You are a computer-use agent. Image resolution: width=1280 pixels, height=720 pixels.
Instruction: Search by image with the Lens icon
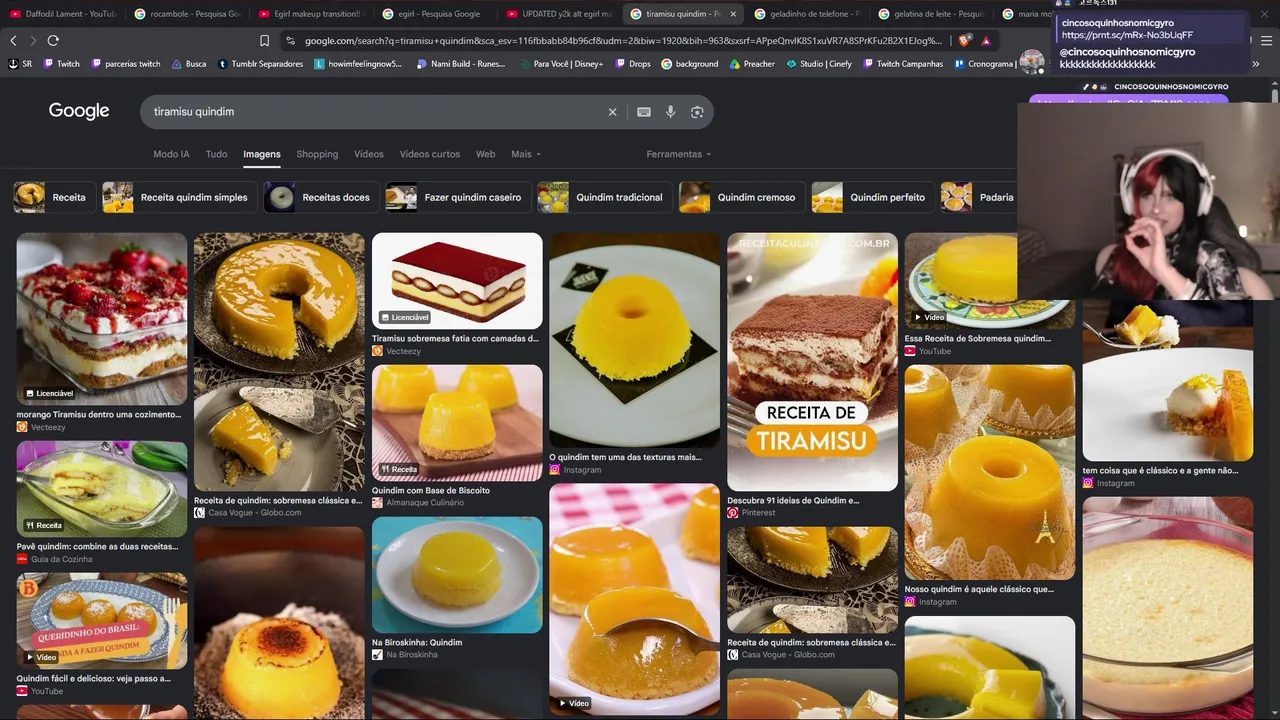(x=697, y=112)
